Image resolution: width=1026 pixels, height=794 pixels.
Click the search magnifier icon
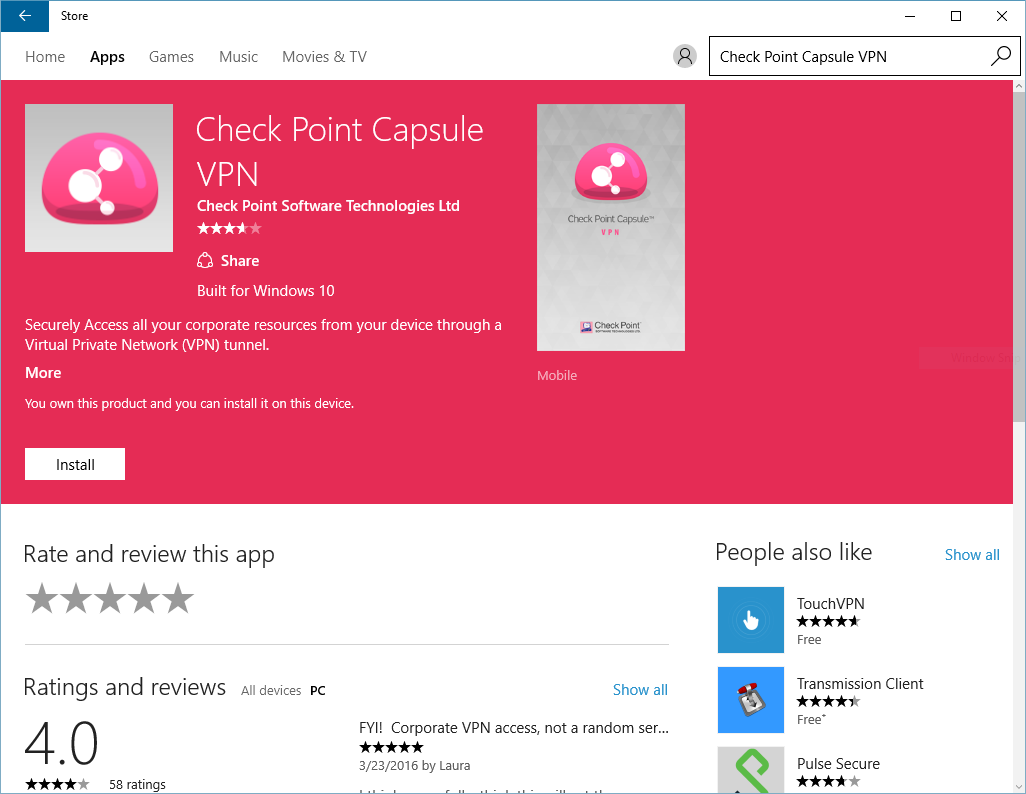[x=1000, y=56]
